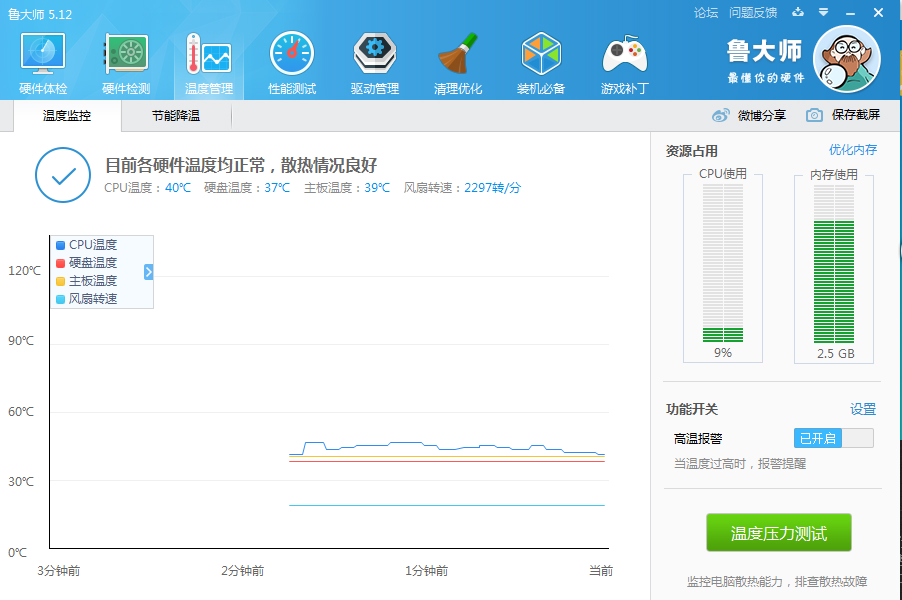The width and height of the screenshot is (902, 600).
Task: Start the 温度压力测试 stress test
Action: pos(779,532)
